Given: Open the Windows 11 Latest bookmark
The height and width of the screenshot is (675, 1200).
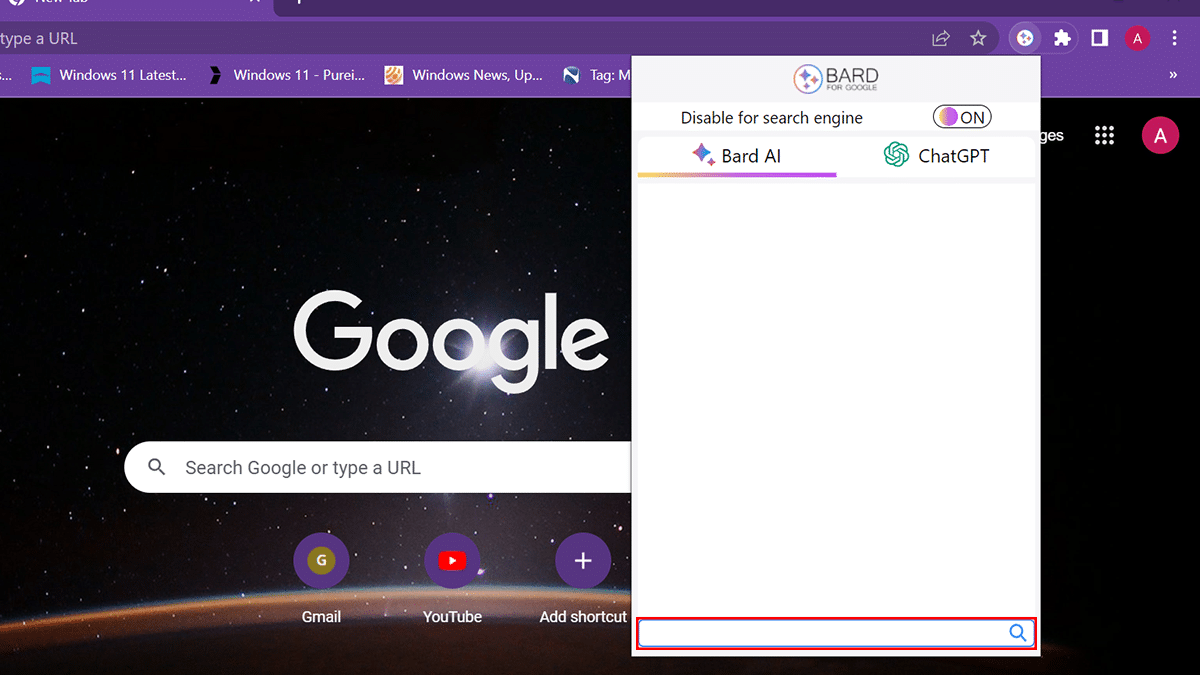Looking at the screenshot, I should [109, 75].
